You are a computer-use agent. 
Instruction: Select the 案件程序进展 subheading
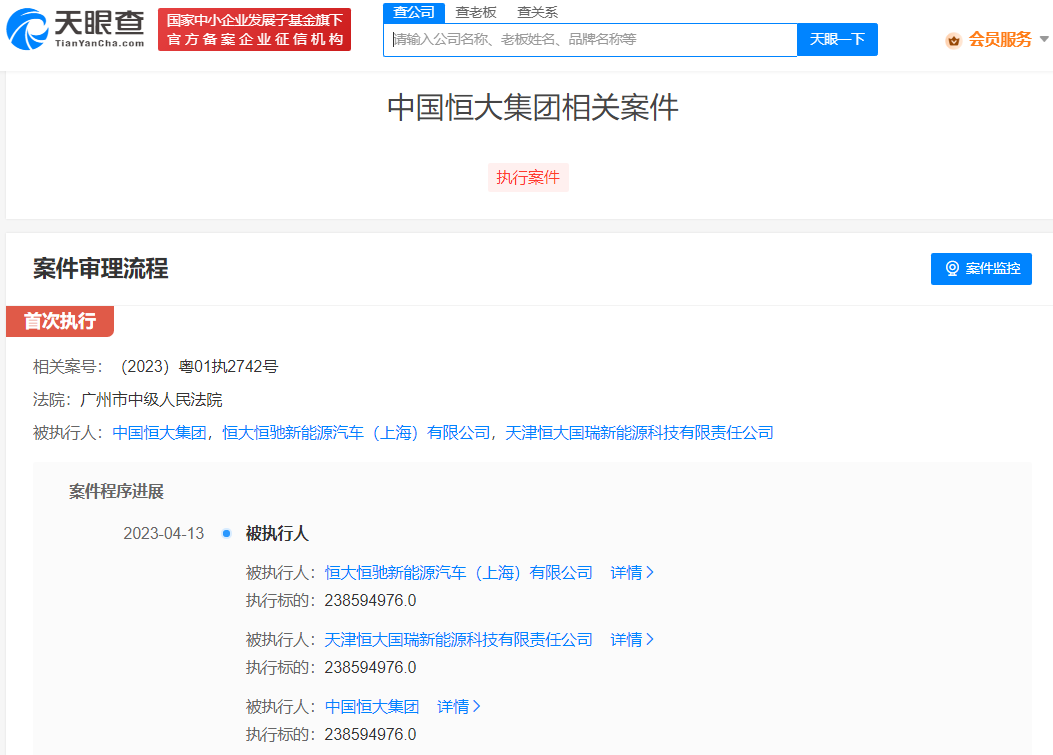pos(116,492)
